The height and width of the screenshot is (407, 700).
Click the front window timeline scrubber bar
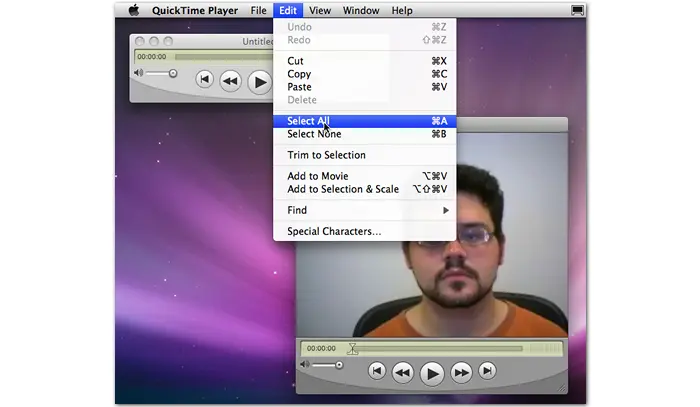[440, 348]
